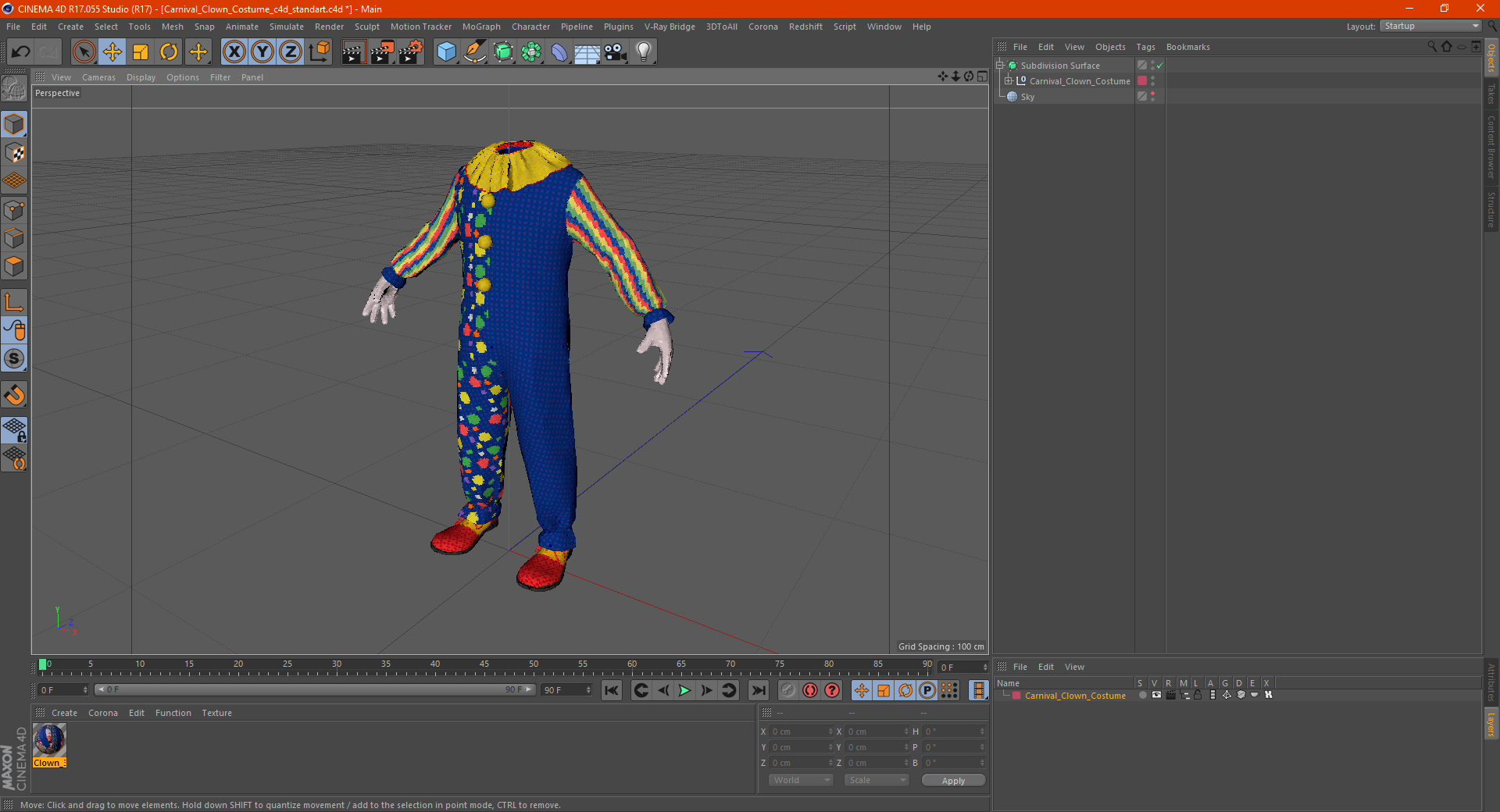The height and width of the screenshot is (812, 1500).
Task: Open the Layout Startup dropdown
Action: click(1430, 27)
